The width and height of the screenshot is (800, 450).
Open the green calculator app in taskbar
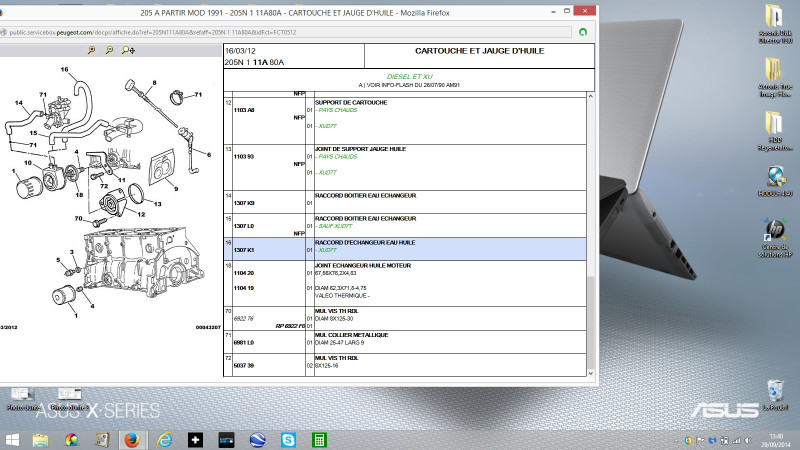click(319, 440)
